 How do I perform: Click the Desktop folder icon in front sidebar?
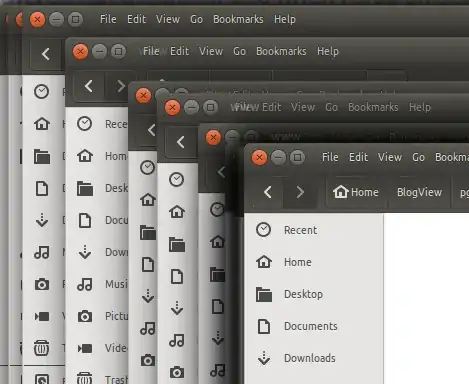click(x=264, y=294)
